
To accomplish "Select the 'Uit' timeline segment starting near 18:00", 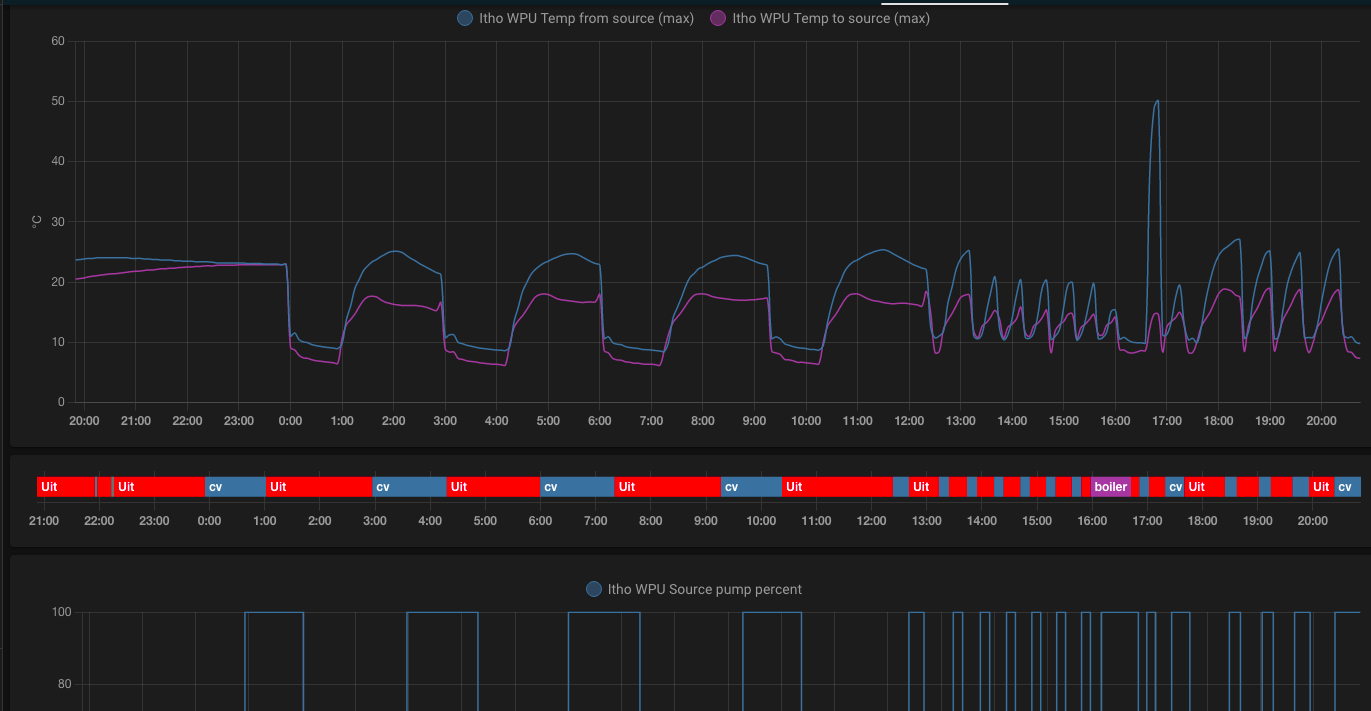I will pos(1205,487).
